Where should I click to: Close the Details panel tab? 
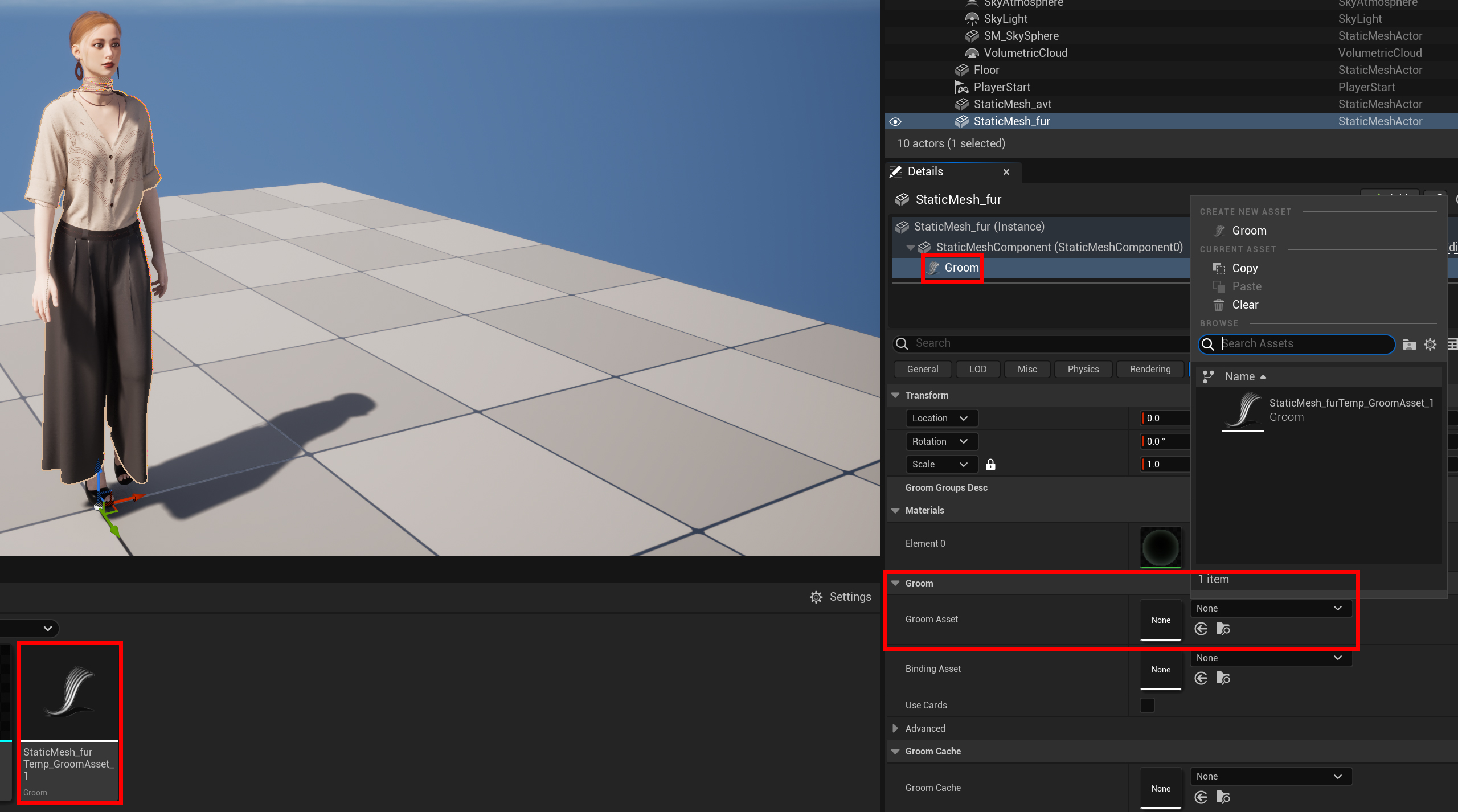coord(1006,172)
